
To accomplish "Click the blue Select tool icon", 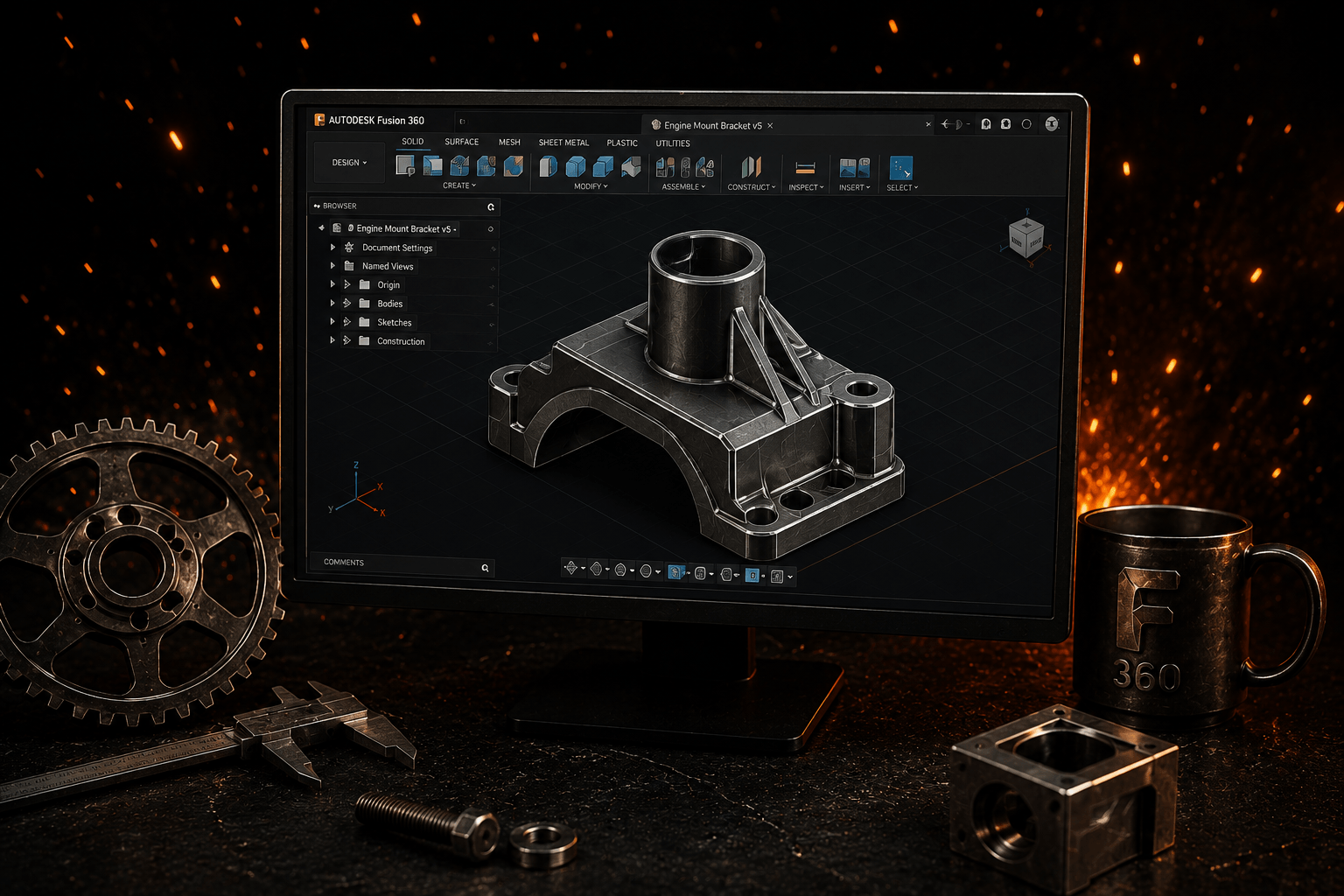I will [901, 168].
